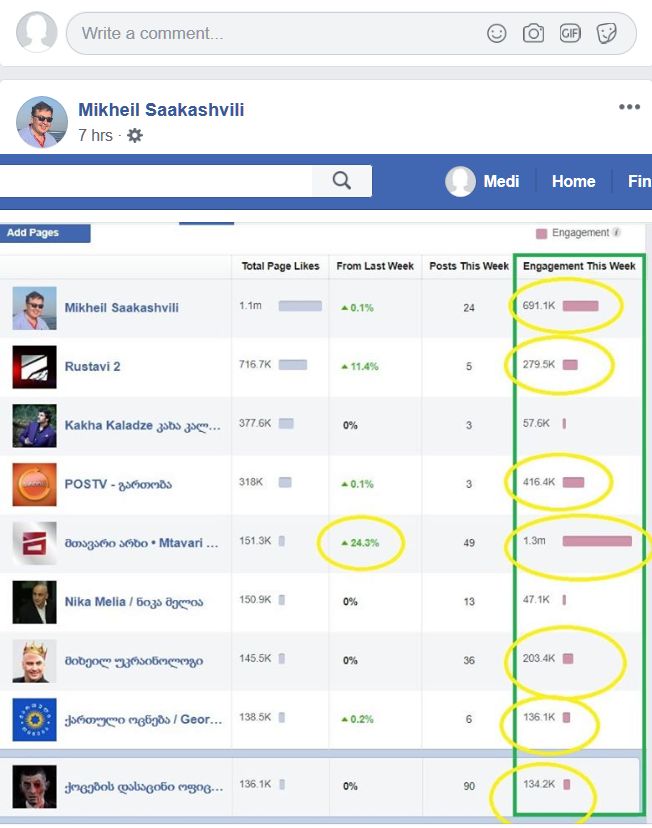
Task: Click the Medi profile avatar icon
Action: (x=460, y=181)
